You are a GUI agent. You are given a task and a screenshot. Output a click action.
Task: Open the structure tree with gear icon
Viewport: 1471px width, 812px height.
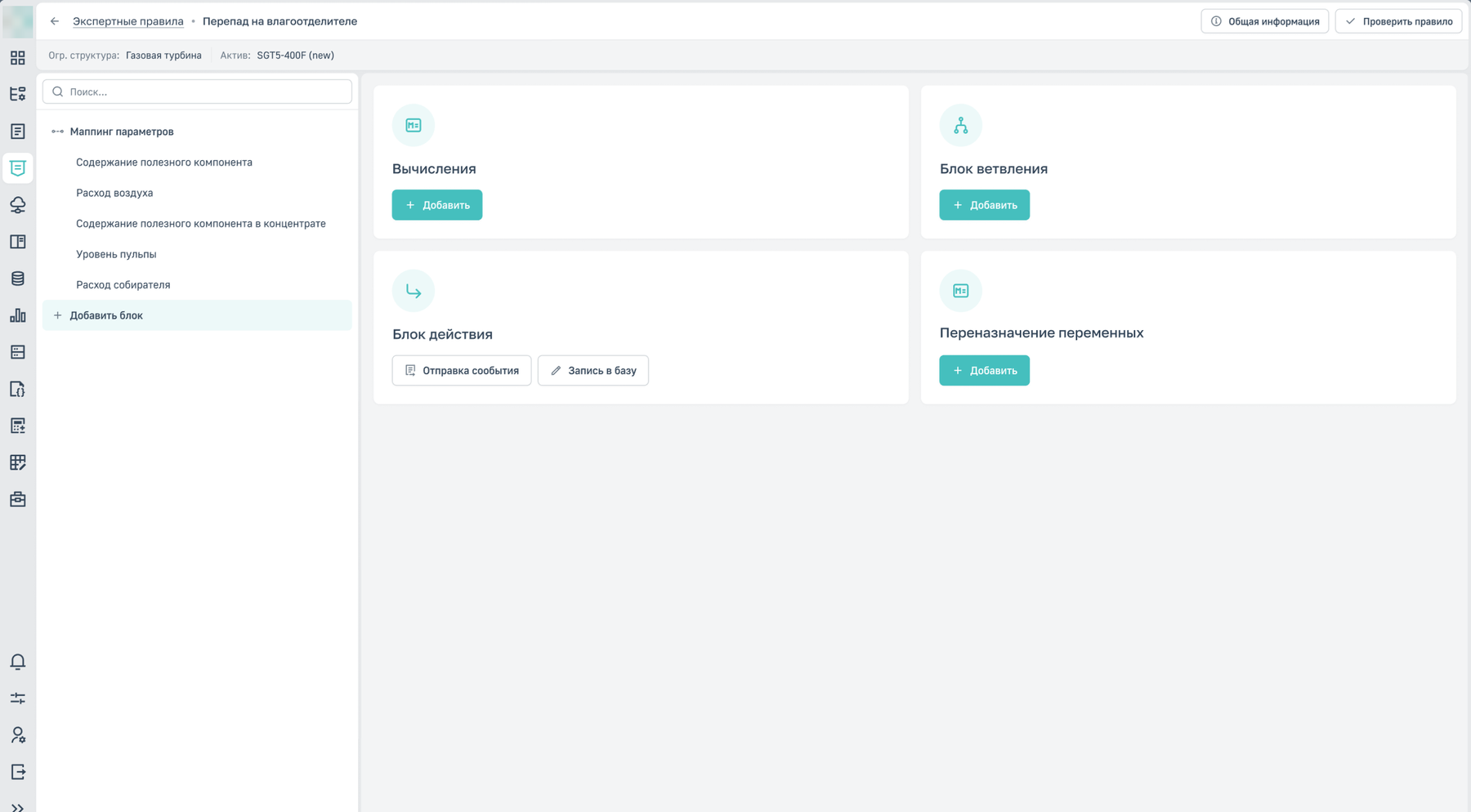(18, 95)
